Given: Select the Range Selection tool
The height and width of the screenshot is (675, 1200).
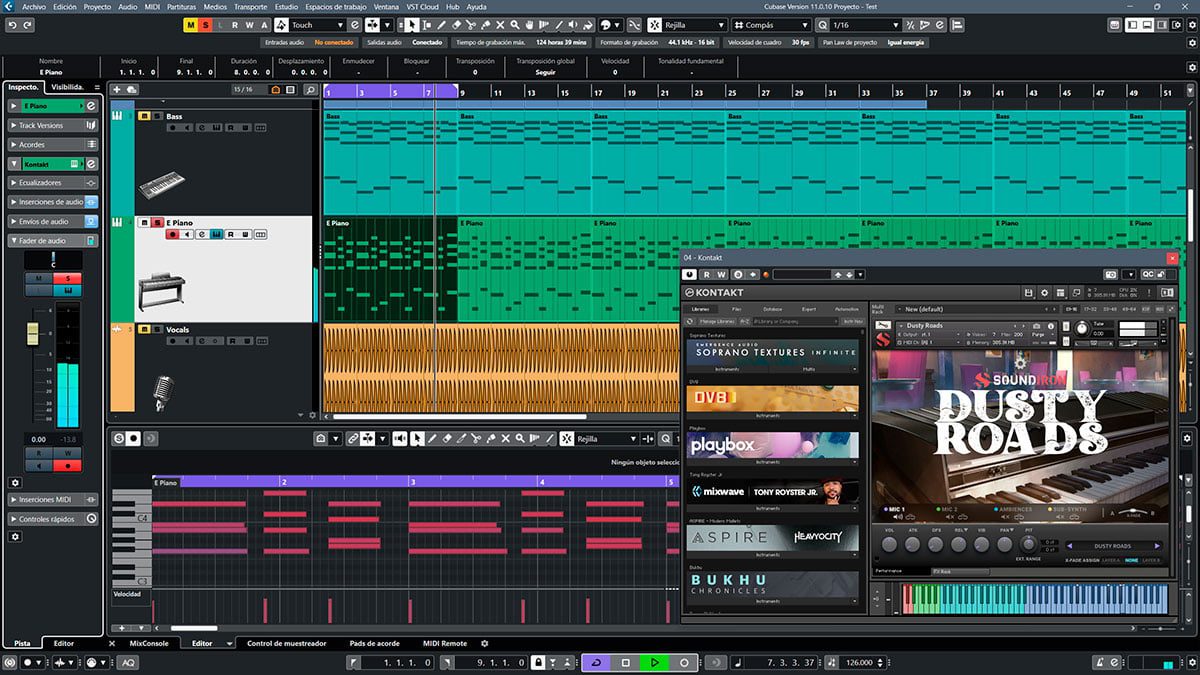Looking at the screenshot, I should pyautogui.click(x=426, y=25).
